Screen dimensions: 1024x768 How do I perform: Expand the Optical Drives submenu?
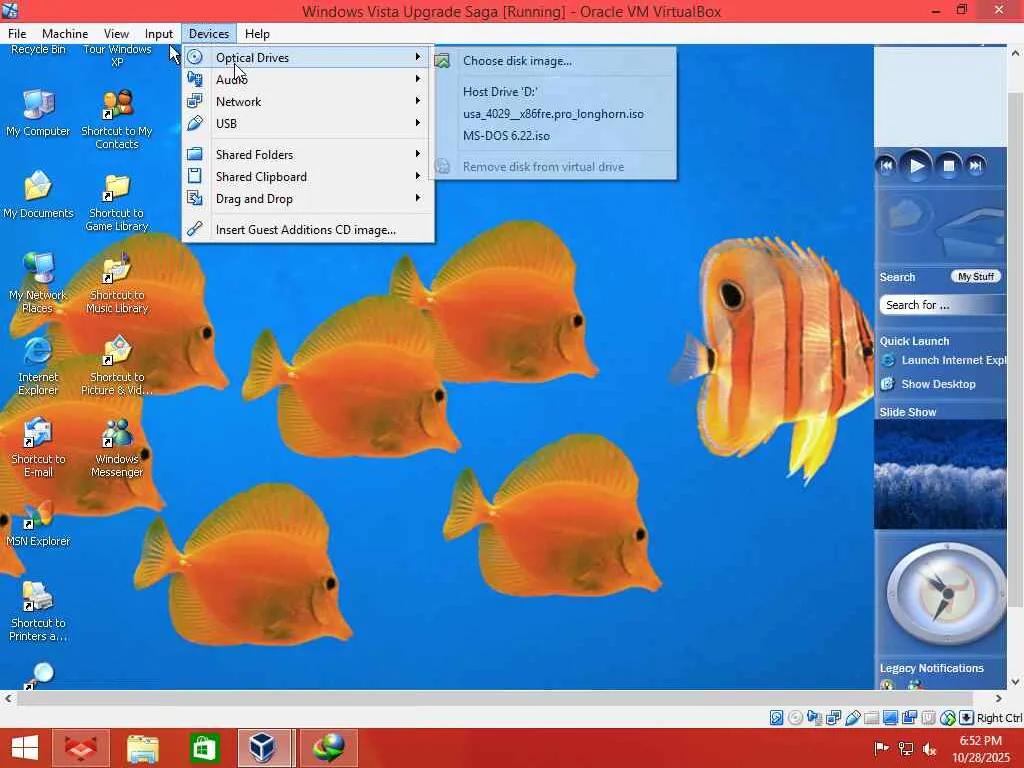coord(307,57)
